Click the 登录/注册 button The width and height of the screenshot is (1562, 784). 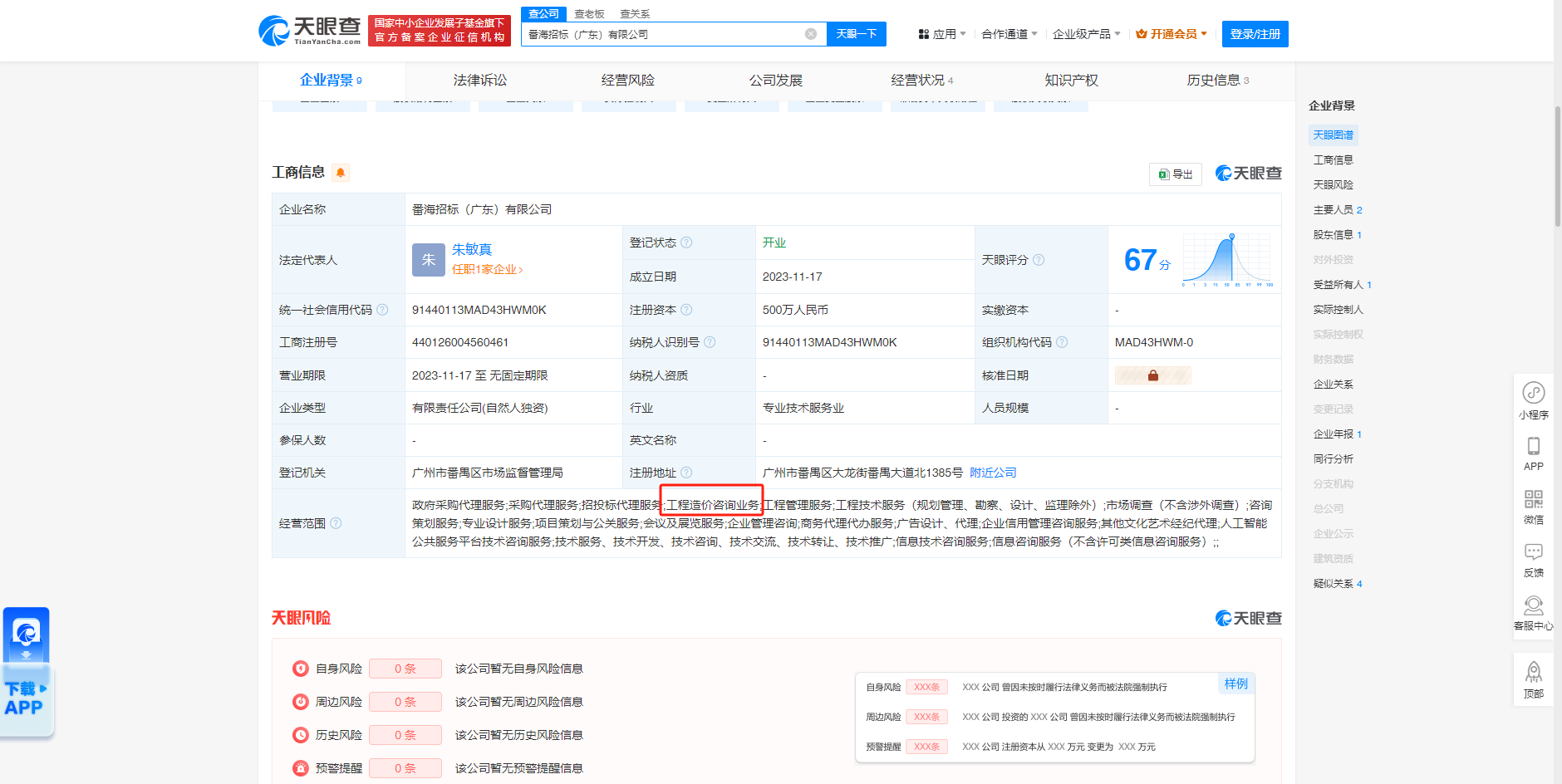coord(1255,34)
